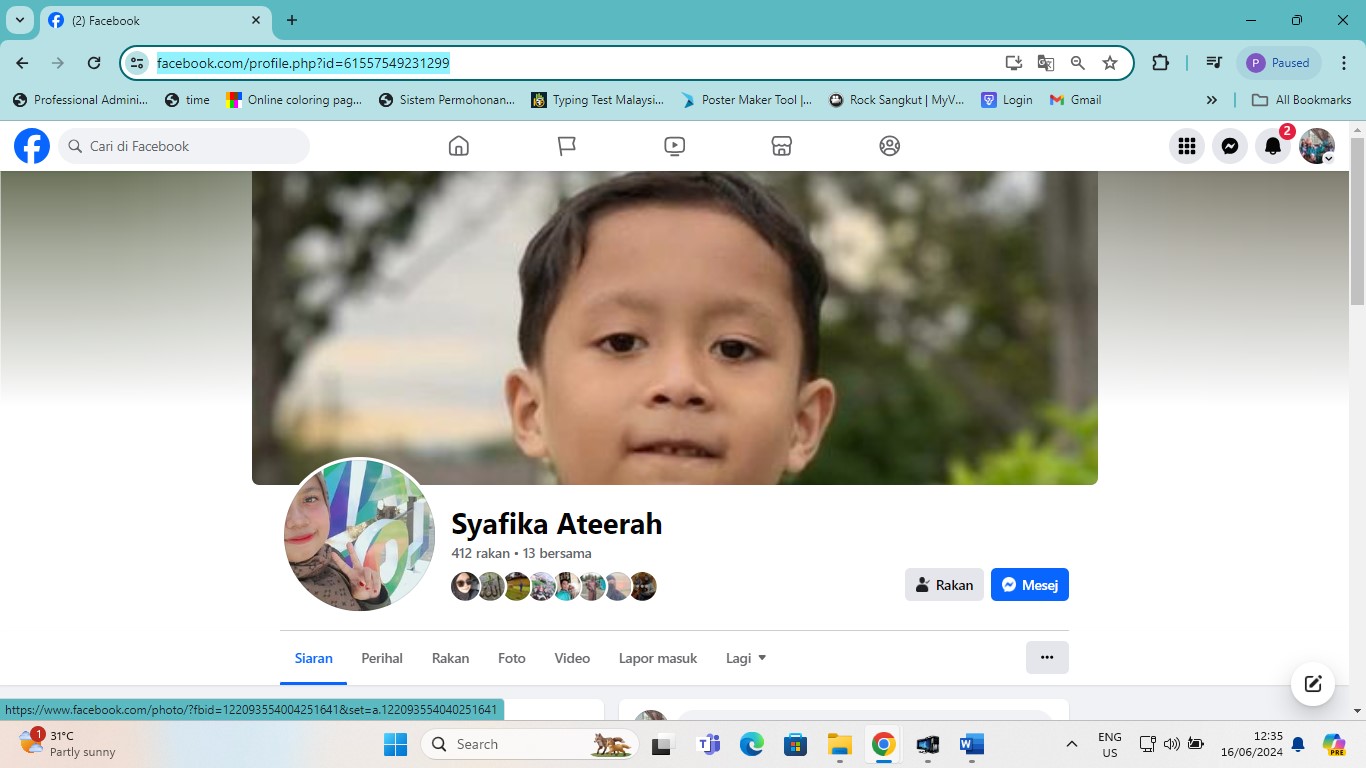The height and width of the screenshot is (768, 1366).
Task: Open the Facebook home feed icon
Action: [458, 145]
